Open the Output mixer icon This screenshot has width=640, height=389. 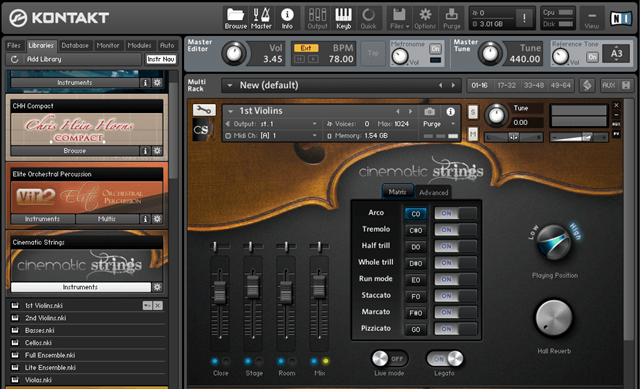pyautogui.click(x=317, y=18)
